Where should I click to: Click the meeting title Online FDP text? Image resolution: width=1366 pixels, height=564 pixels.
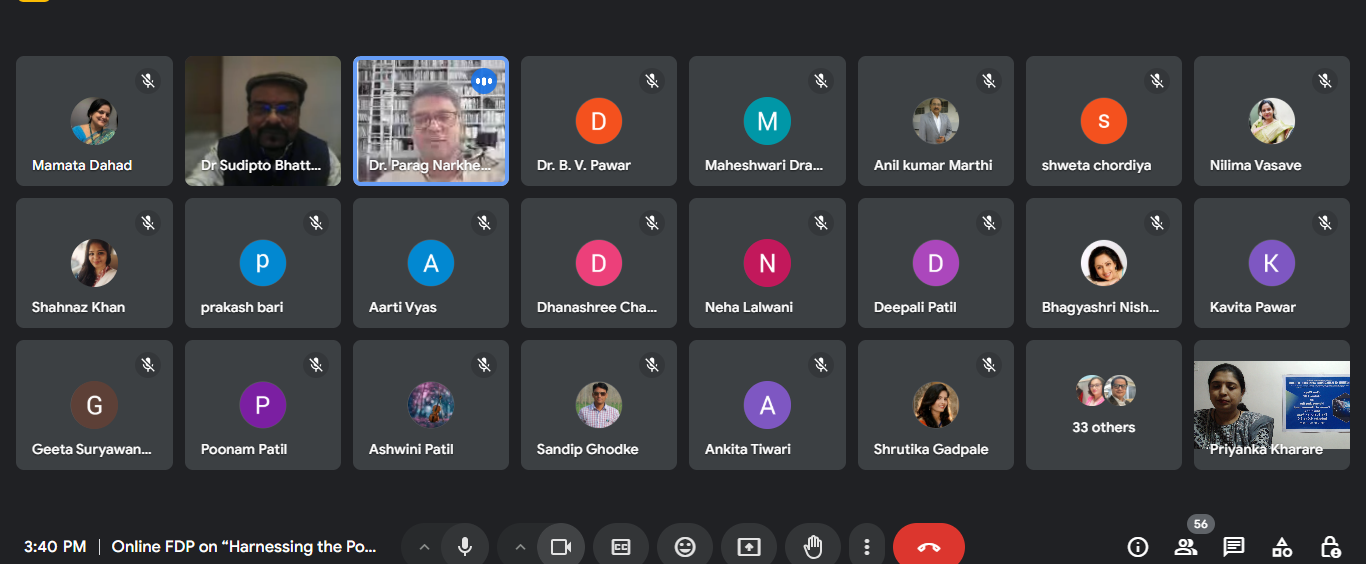[x=244, y=547]
